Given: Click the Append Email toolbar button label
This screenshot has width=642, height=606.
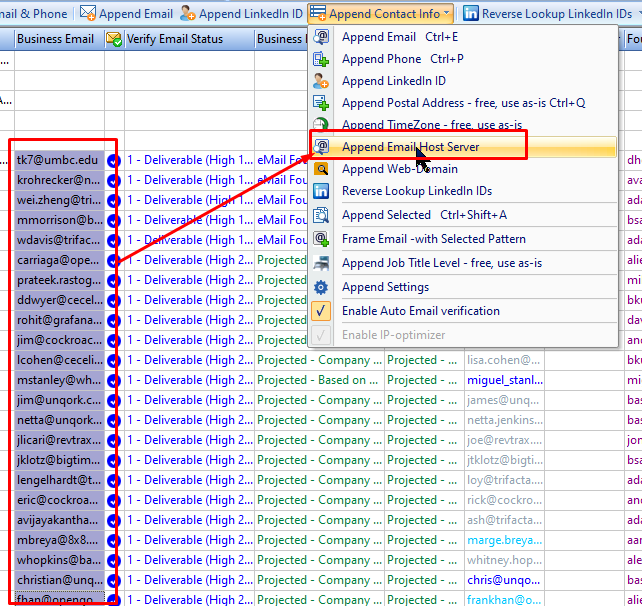Looking at the screenshot, I should pyautogui.click(x=136, y=14).
